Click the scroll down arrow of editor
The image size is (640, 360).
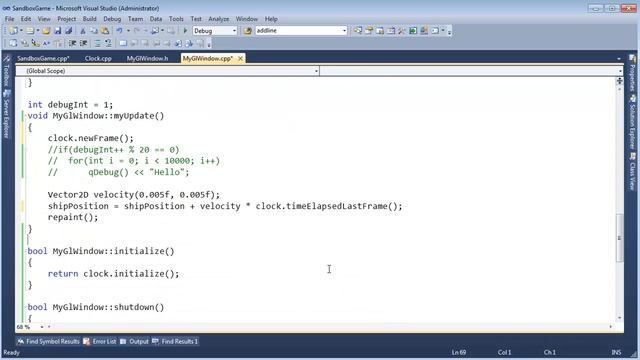(620, 318)
